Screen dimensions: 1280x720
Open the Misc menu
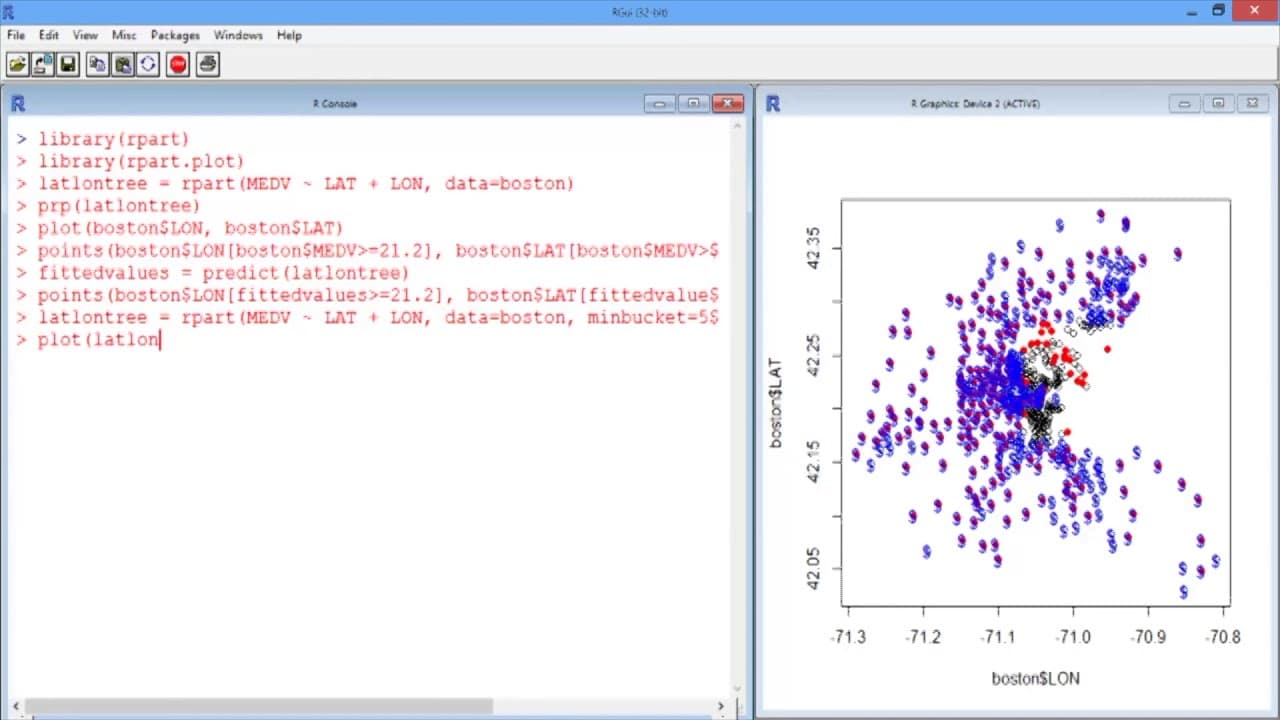click(124, 35)
